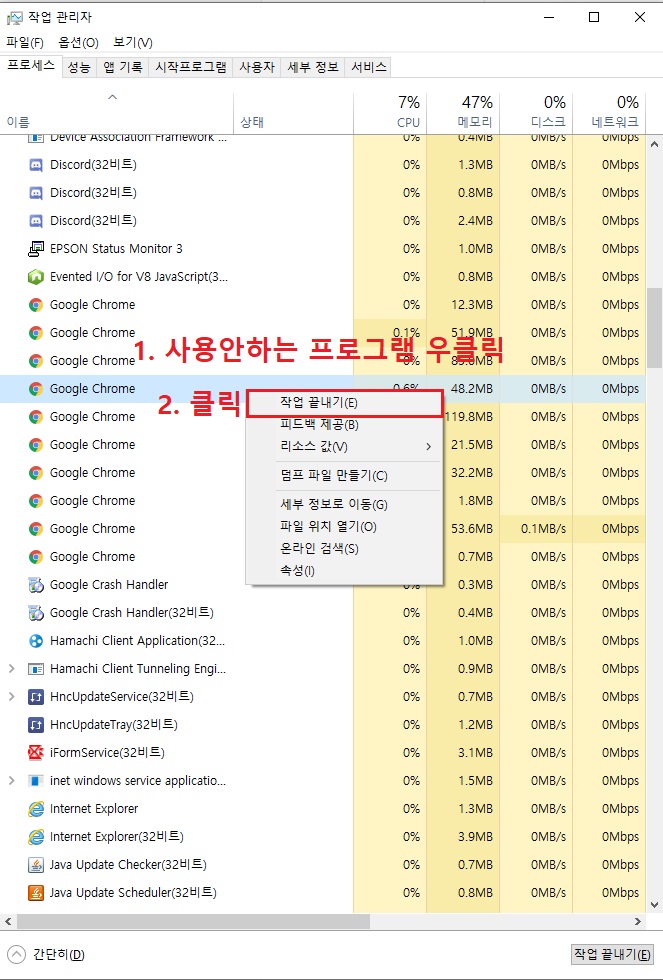Select the Google Crash Handler(32비트) icon
The width and height of the screenshot is (663, 980).
click(x=36, y=613)
